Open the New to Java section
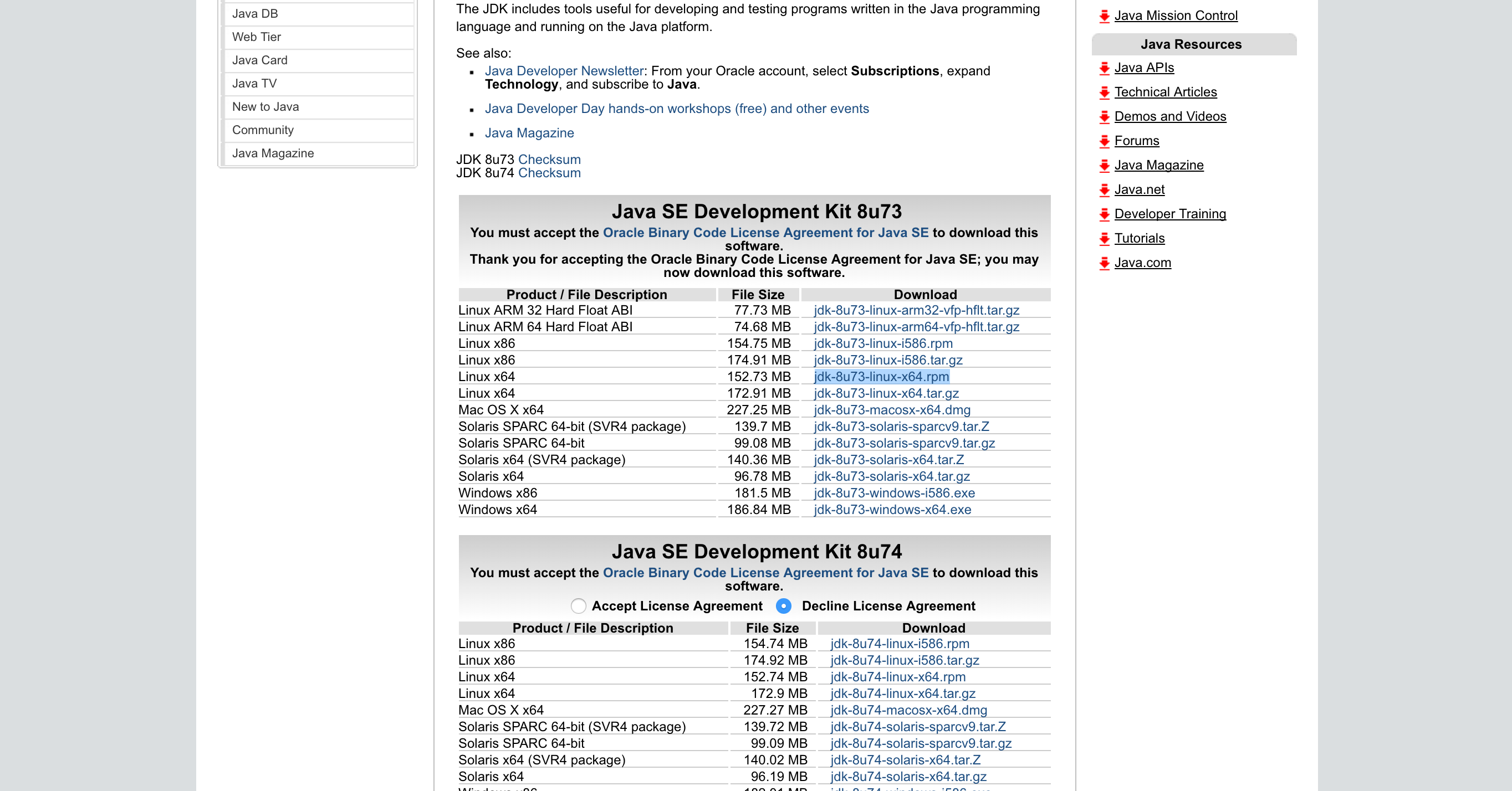Screen dimensions: 1512x791 point(266,107)
